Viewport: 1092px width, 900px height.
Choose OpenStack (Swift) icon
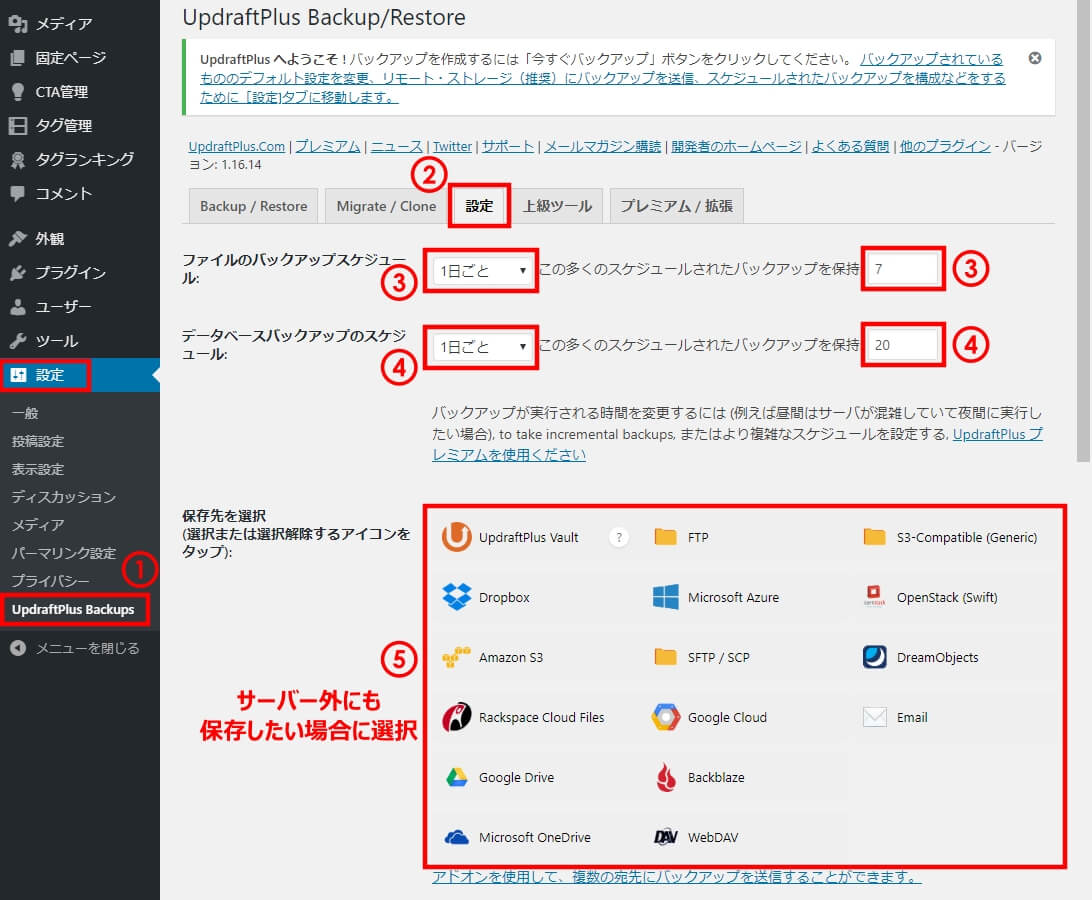coord(874,597)
